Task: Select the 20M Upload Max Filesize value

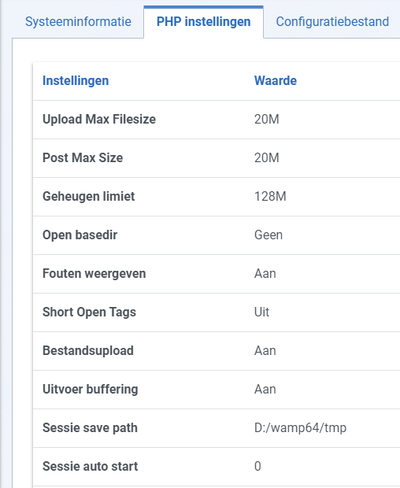Action: pyautogui.click(x=267, y=119)
